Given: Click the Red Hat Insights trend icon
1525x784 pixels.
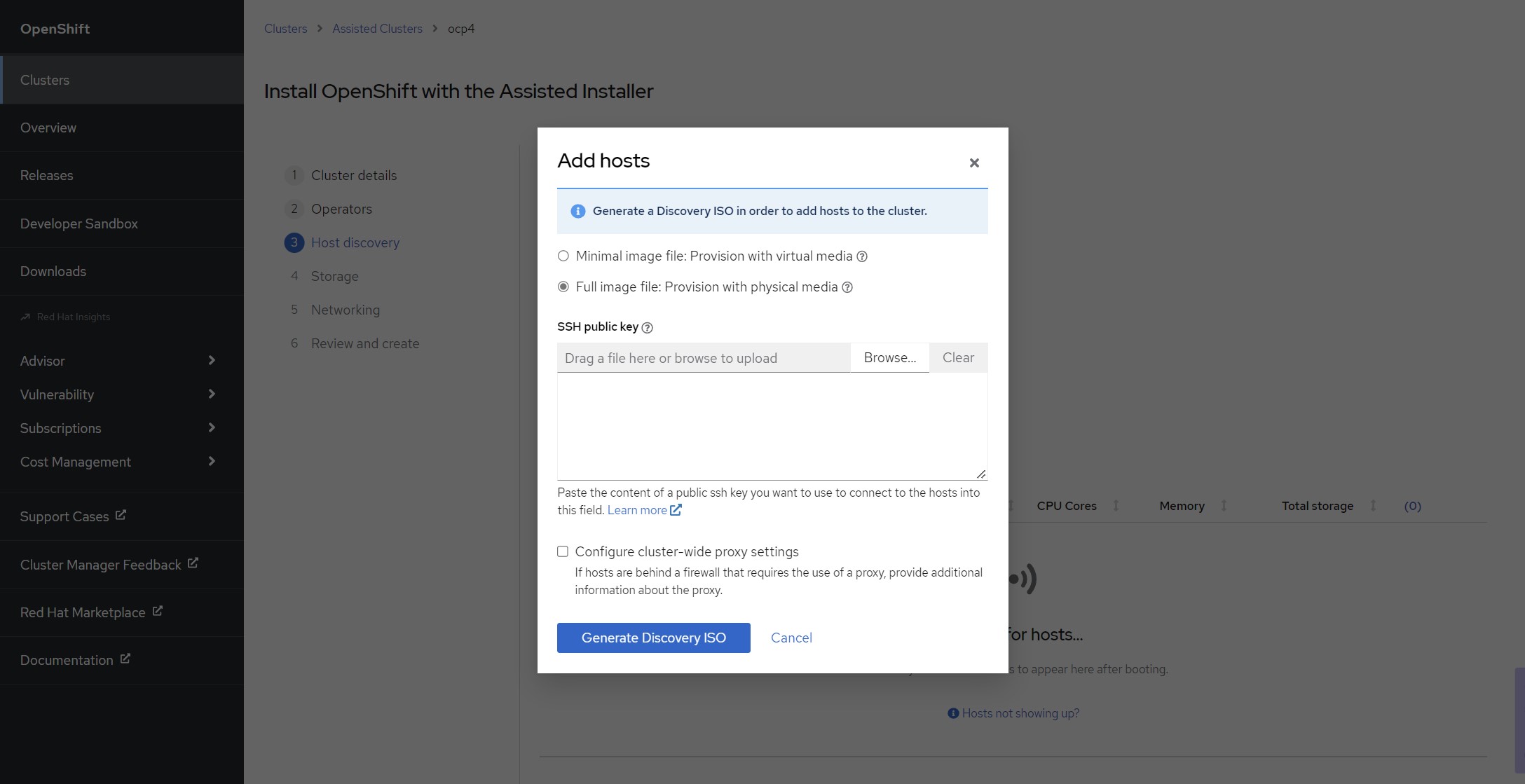Looking at the screenshot, I should click(25, 317).
